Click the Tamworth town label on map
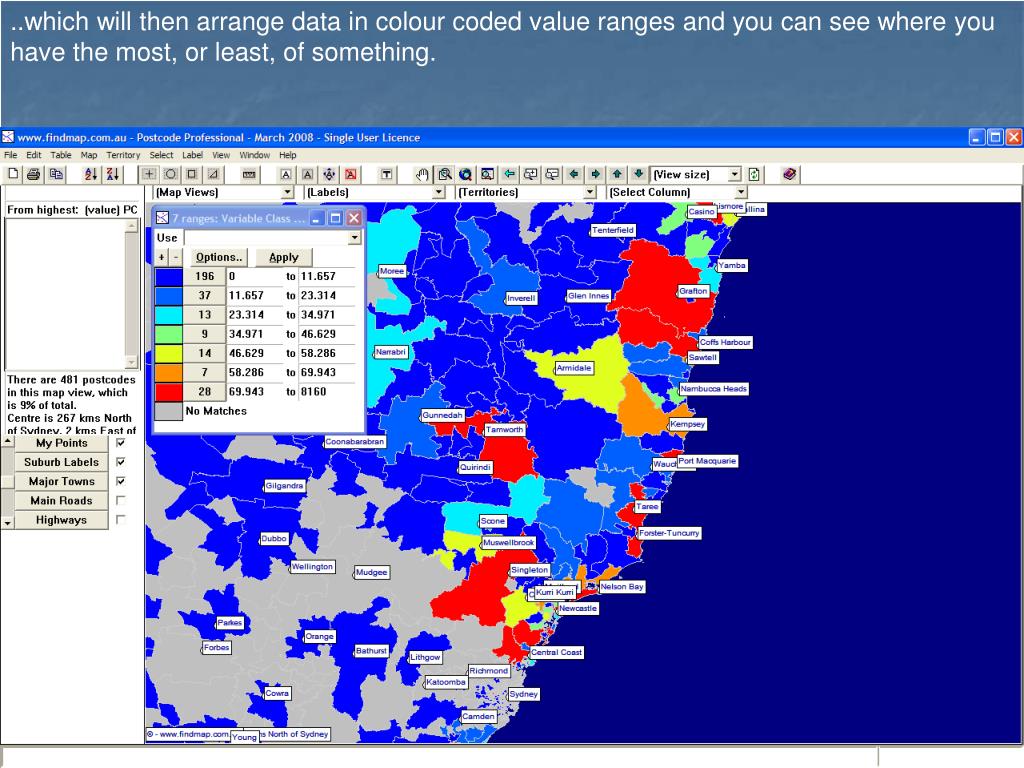 504,429
